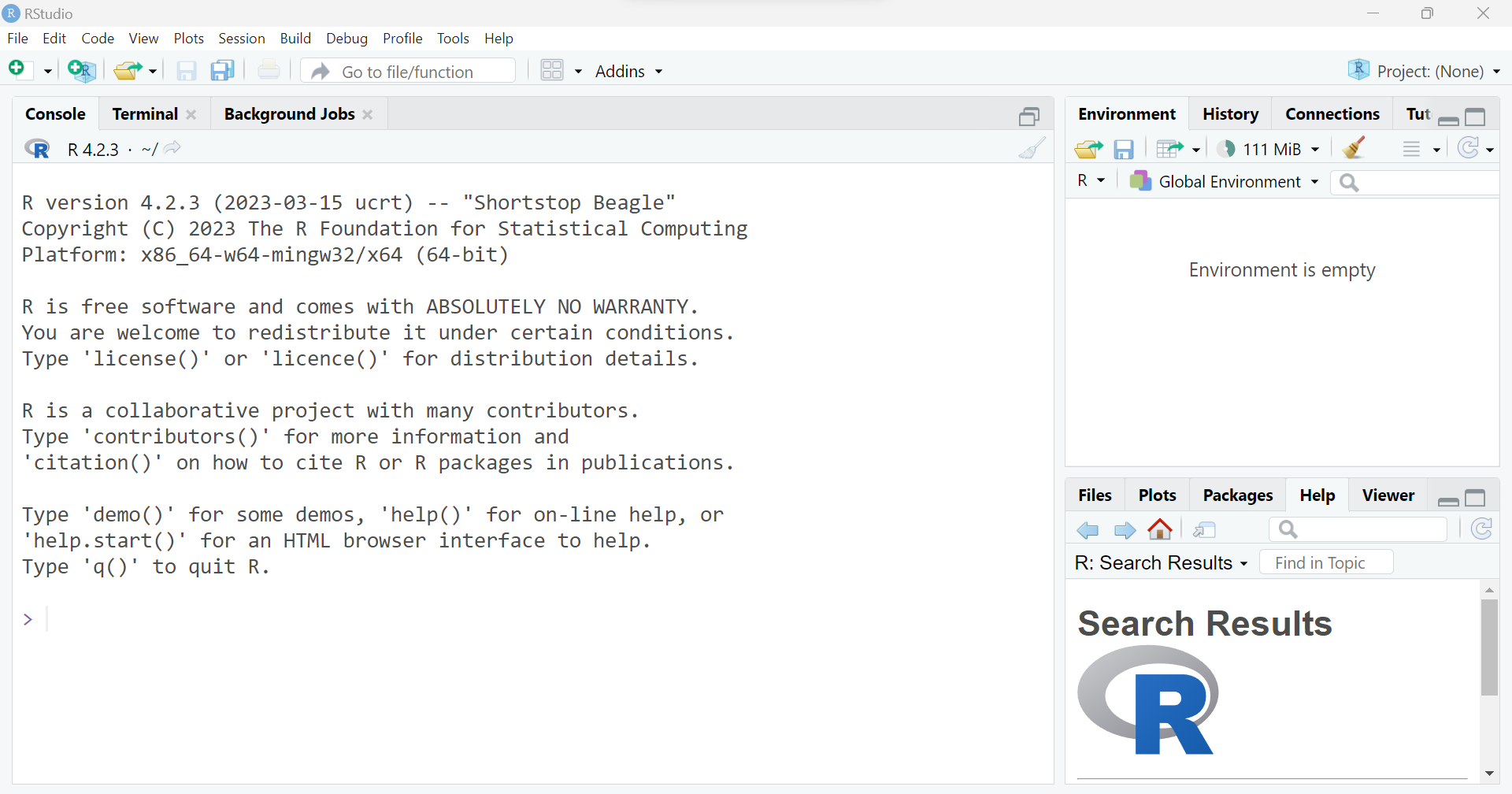This screenshot has width=1512, height=794.
Task: Open the Import Dataset dropdown
Action: click(x=1177, y=148)
